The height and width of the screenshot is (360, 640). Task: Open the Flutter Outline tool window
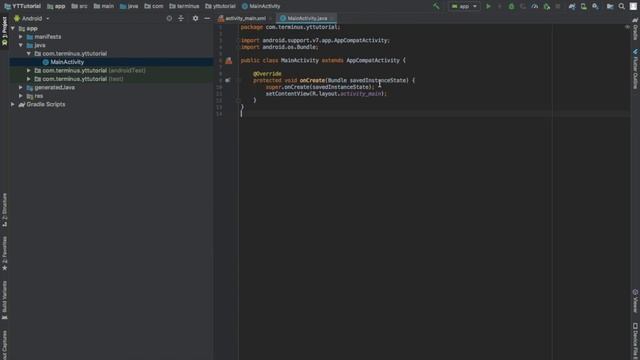635,69
